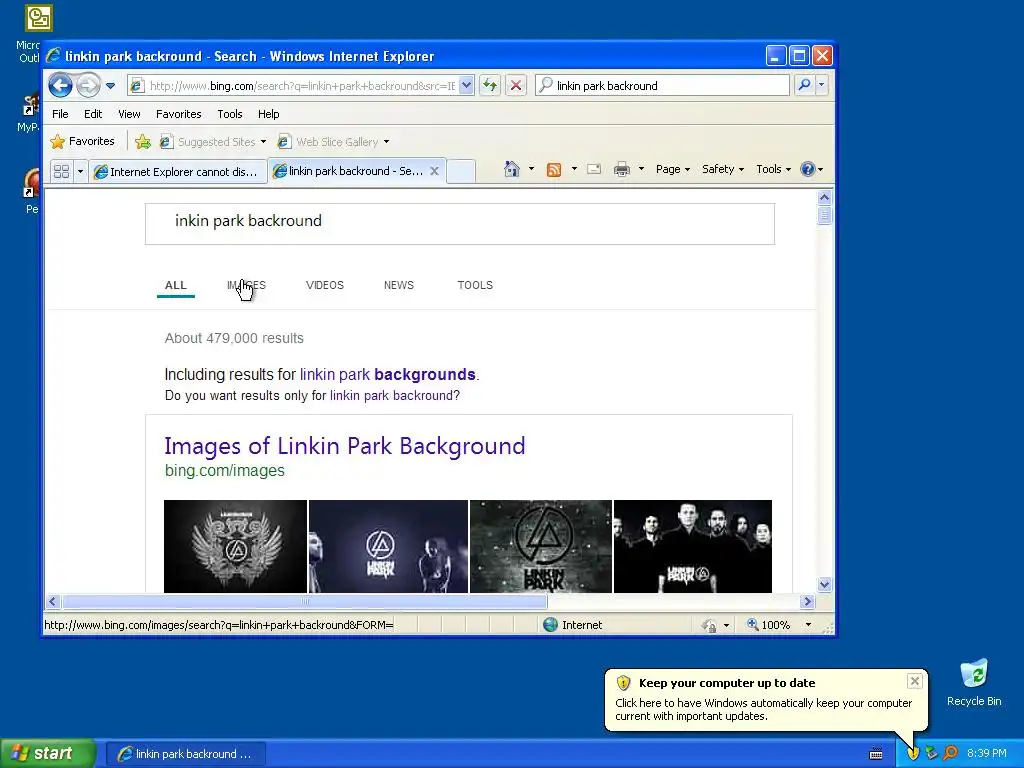
Task: Refresh the page with the green arrows icon
Action: coord(490,86)
